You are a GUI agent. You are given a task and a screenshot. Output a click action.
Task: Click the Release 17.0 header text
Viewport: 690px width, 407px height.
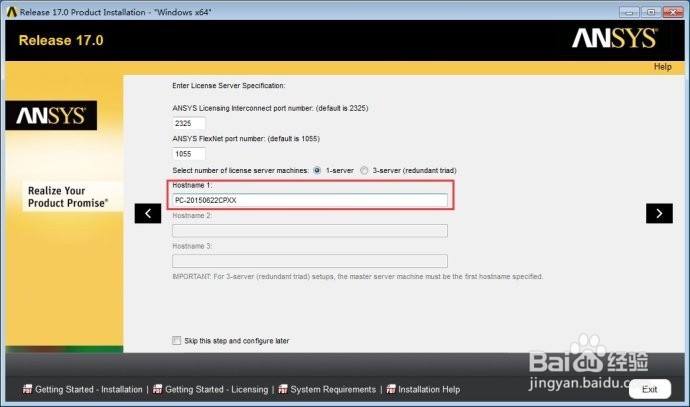click(61, 40)
